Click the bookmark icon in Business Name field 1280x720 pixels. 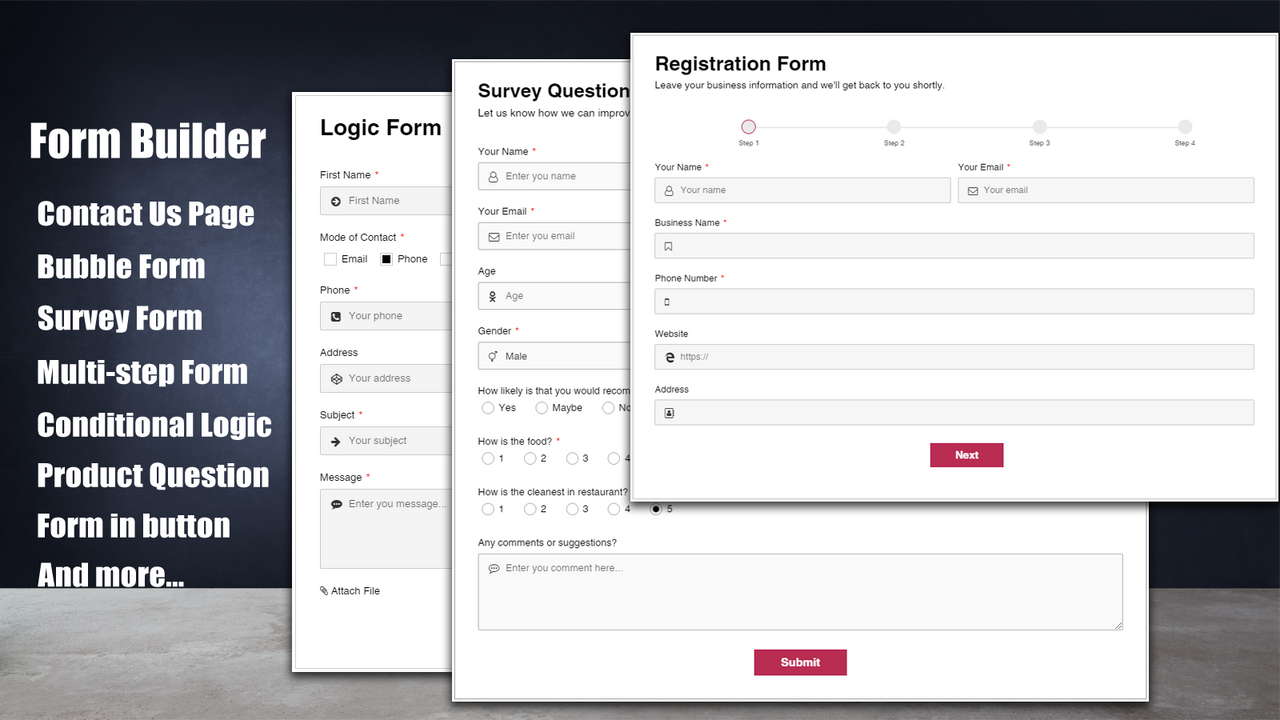coord(668,246)
